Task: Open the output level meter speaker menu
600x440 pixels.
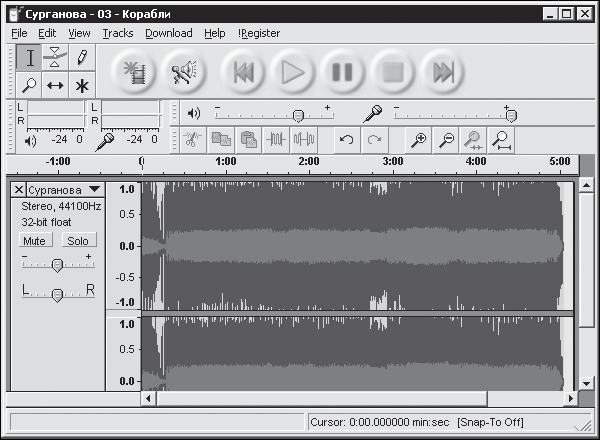Action: [x=30, y=141]
